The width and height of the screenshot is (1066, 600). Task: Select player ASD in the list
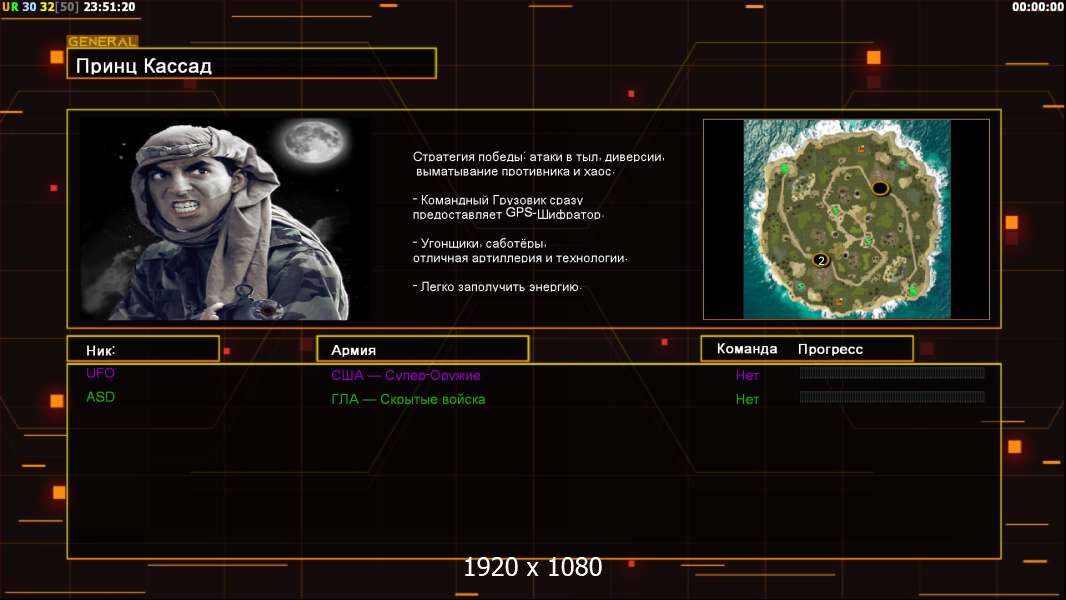101,397
